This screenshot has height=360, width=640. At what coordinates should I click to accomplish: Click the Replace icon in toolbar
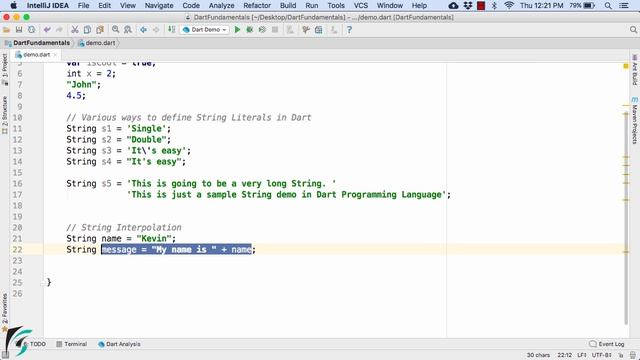pos(128,30)
